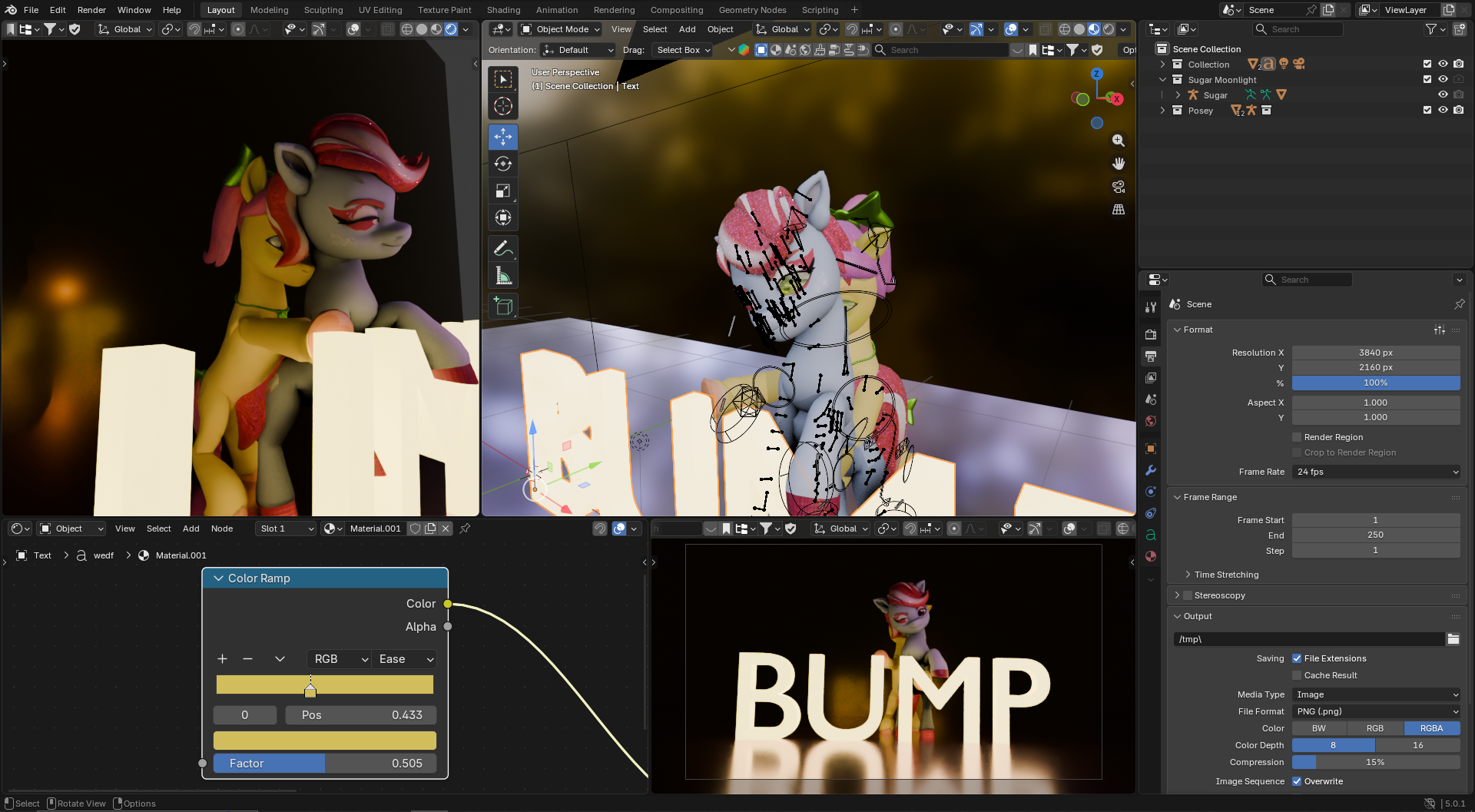Image resolution: width=1475 pixels, height=812 pixels.
Task: Toggle camera view in viewport
Action: click(x=1119, y=187)
